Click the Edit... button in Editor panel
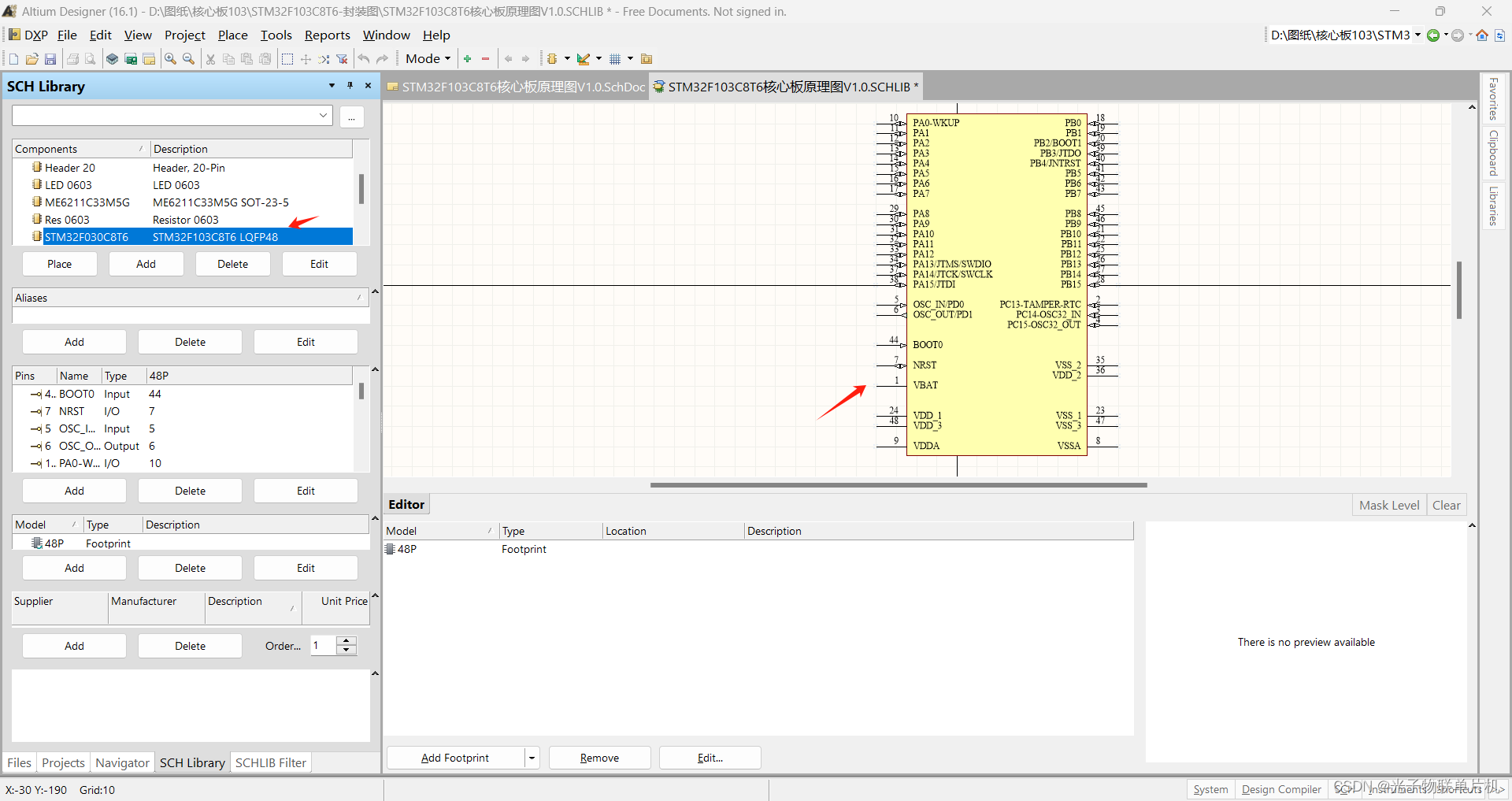Image resolution: width=1512 pixels, height=801 pixels. point(710,758)
